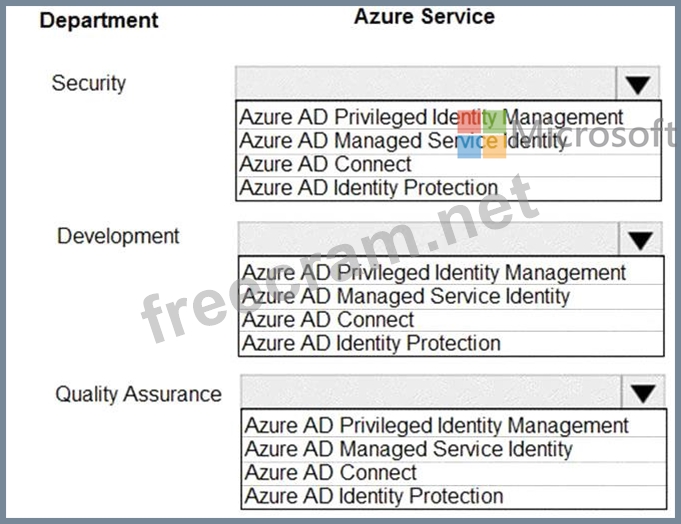The width and height of the screenshot is (681, 524).
Task: Choose Azure AD Connect for Quality Assurance
Action: coord(331,472)
